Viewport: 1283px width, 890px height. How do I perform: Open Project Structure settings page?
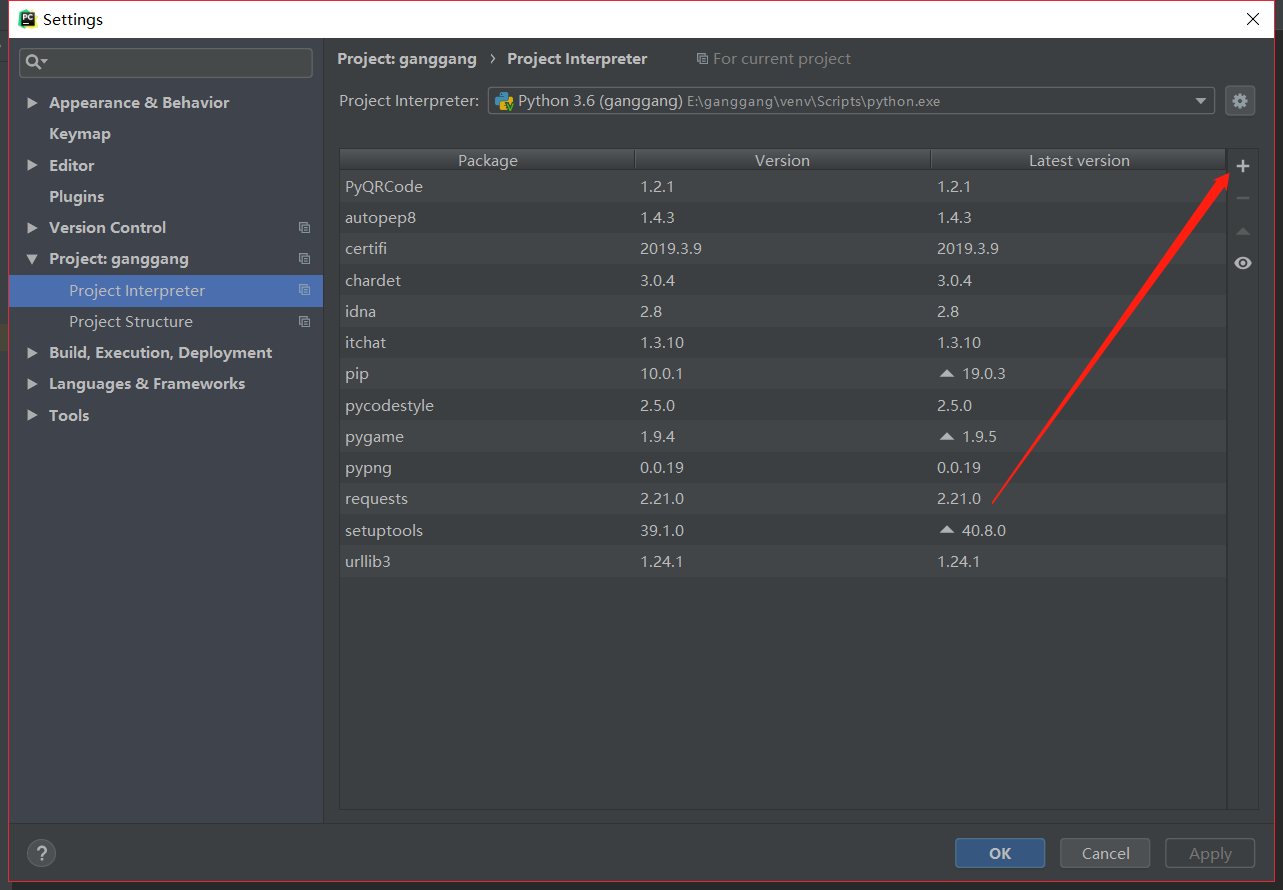131,322
